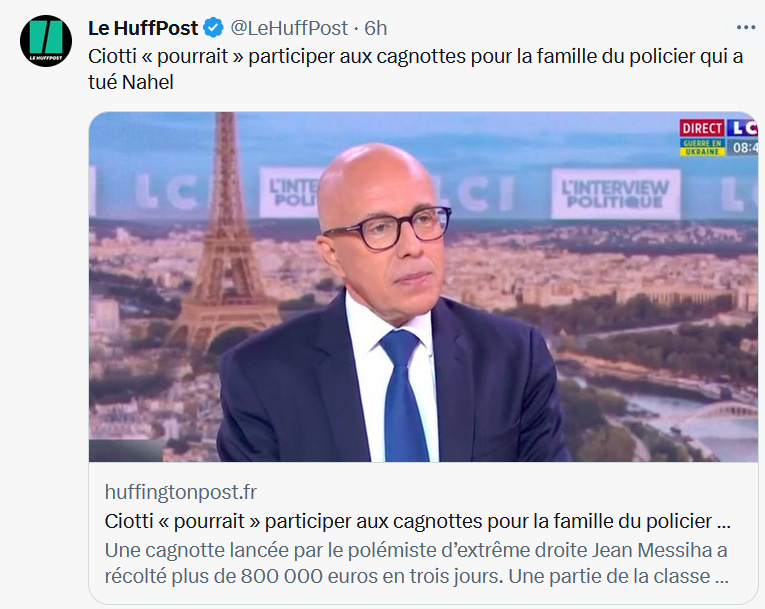Image resolution: width=765 pixels, height=609 pixels.
Task: Click the LCI channel logo in corner
Action: click(742, 128)
